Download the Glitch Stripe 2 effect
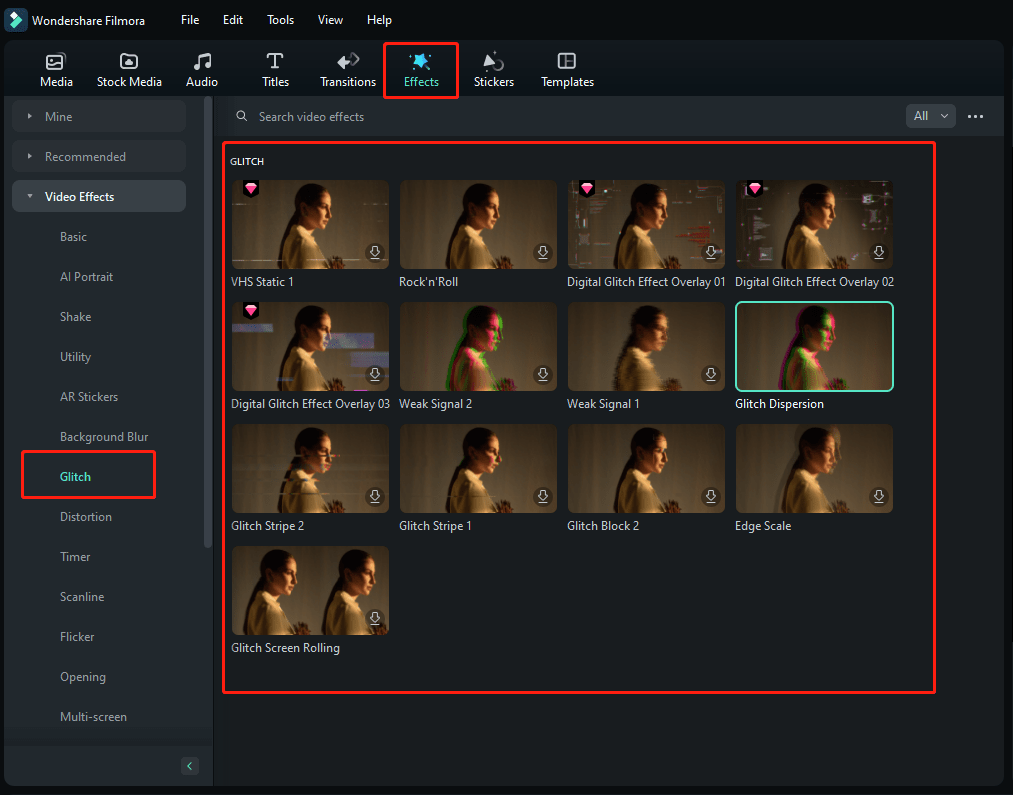 (x=374, y=496)
